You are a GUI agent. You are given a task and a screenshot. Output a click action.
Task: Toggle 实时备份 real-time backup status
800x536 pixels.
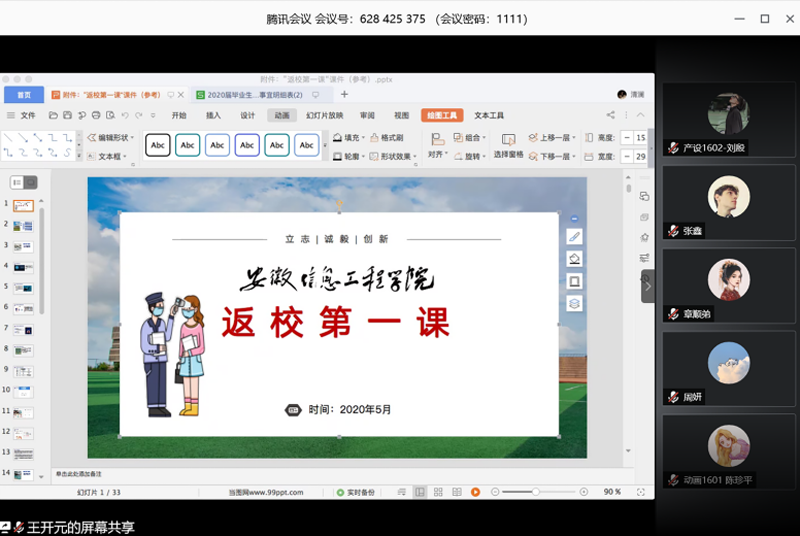pyautogui.click(x=356, y=492)
